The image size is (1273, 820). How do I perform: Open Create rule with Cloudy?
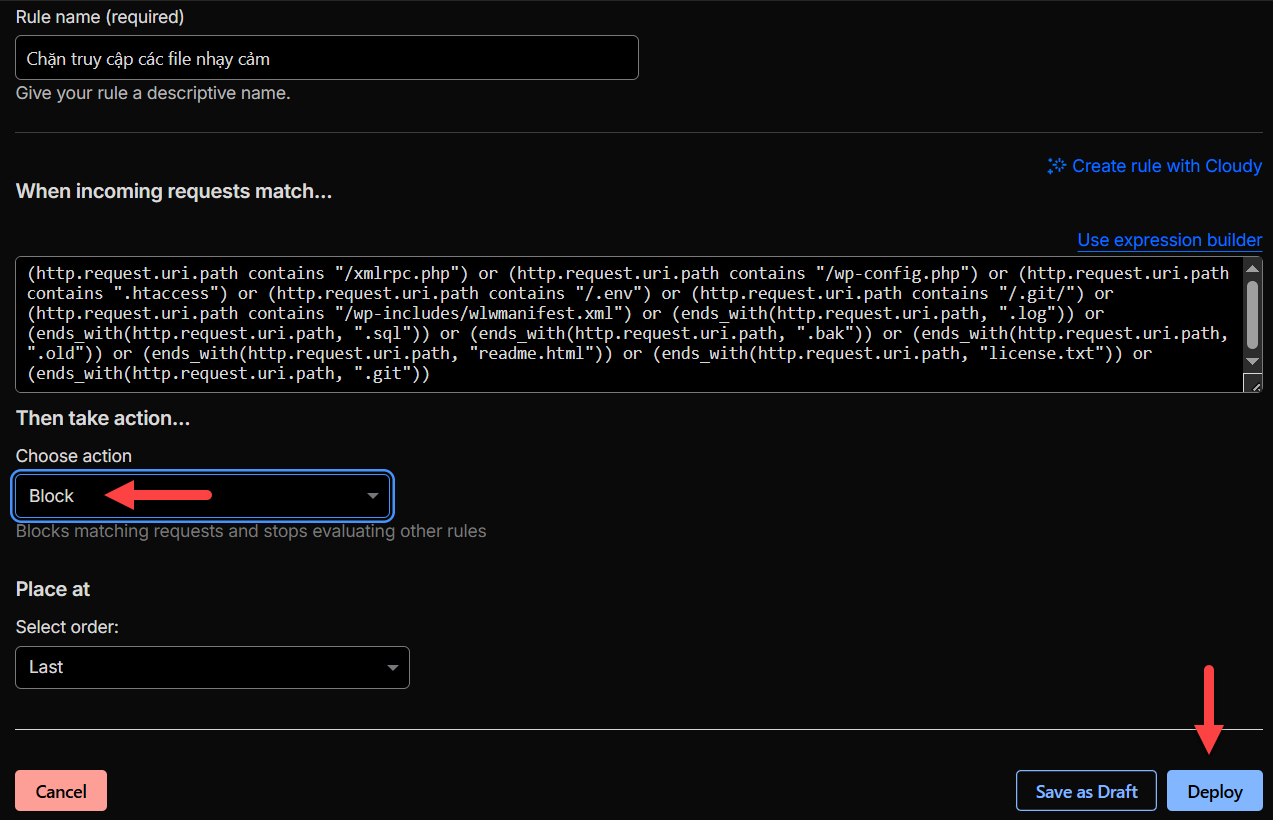point(1166,166)
